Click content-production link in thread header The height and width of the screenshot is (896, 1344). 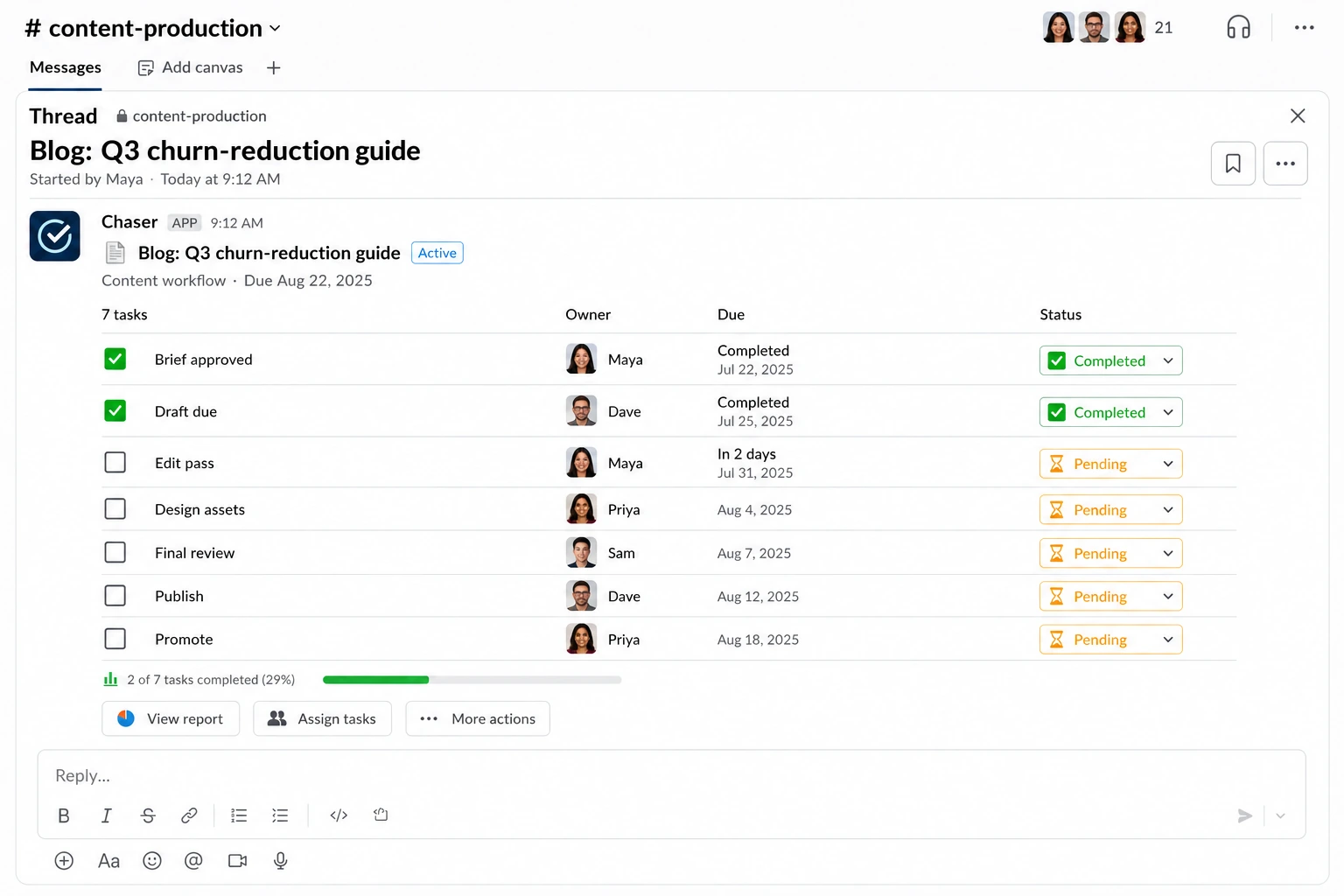[x=192, y=116]
